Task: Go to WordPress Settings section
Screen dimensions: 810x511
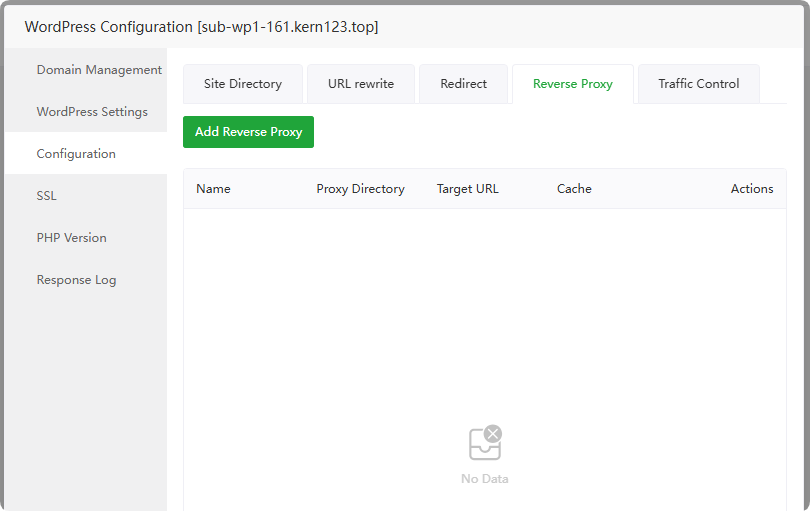Action: click(86, 112)
